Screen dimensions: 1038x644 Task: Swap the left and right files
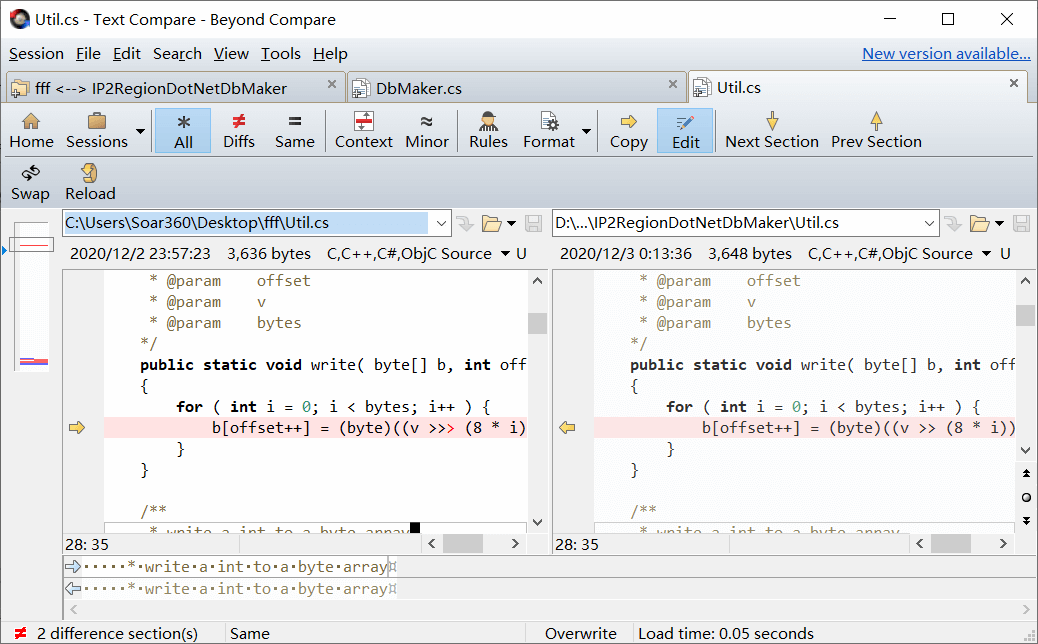(30, 182)
